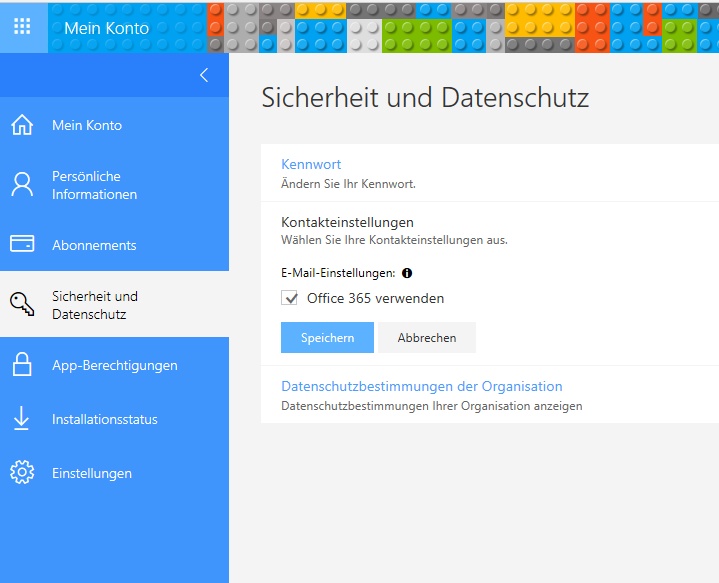Click text Wählen Sie Ihre Kontakteinstellungen aus.
The height and width of the screenshot is (583, 719).
tap(394, 240)
